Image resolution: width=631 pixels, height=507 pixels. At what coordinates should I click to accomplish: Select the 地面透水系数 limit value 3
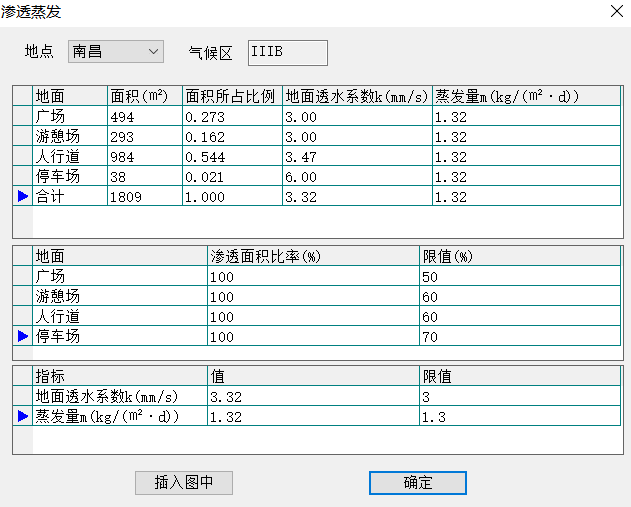click(520, 397)
